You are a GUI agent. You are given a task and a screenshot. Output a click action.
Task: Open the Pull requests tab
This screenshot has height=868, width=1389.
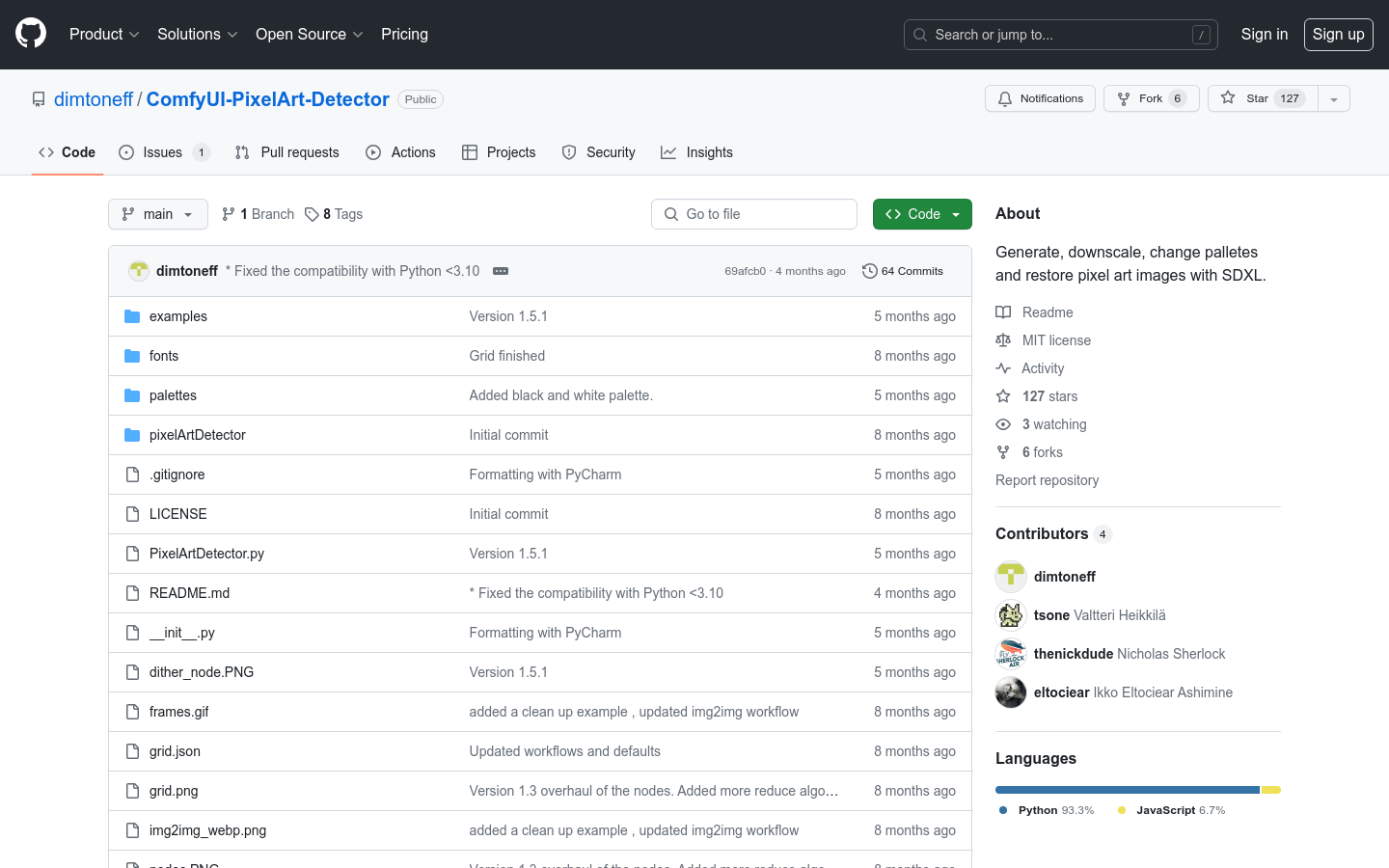point(286,152)
